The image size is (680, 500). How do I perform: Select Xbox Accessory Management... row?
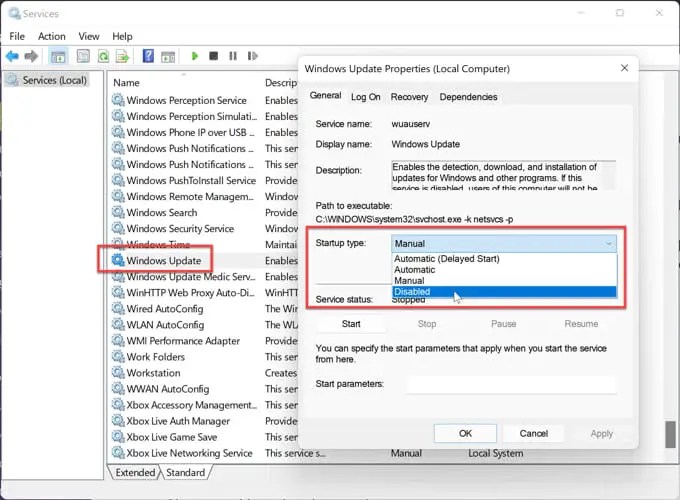(x=183, y=405)
